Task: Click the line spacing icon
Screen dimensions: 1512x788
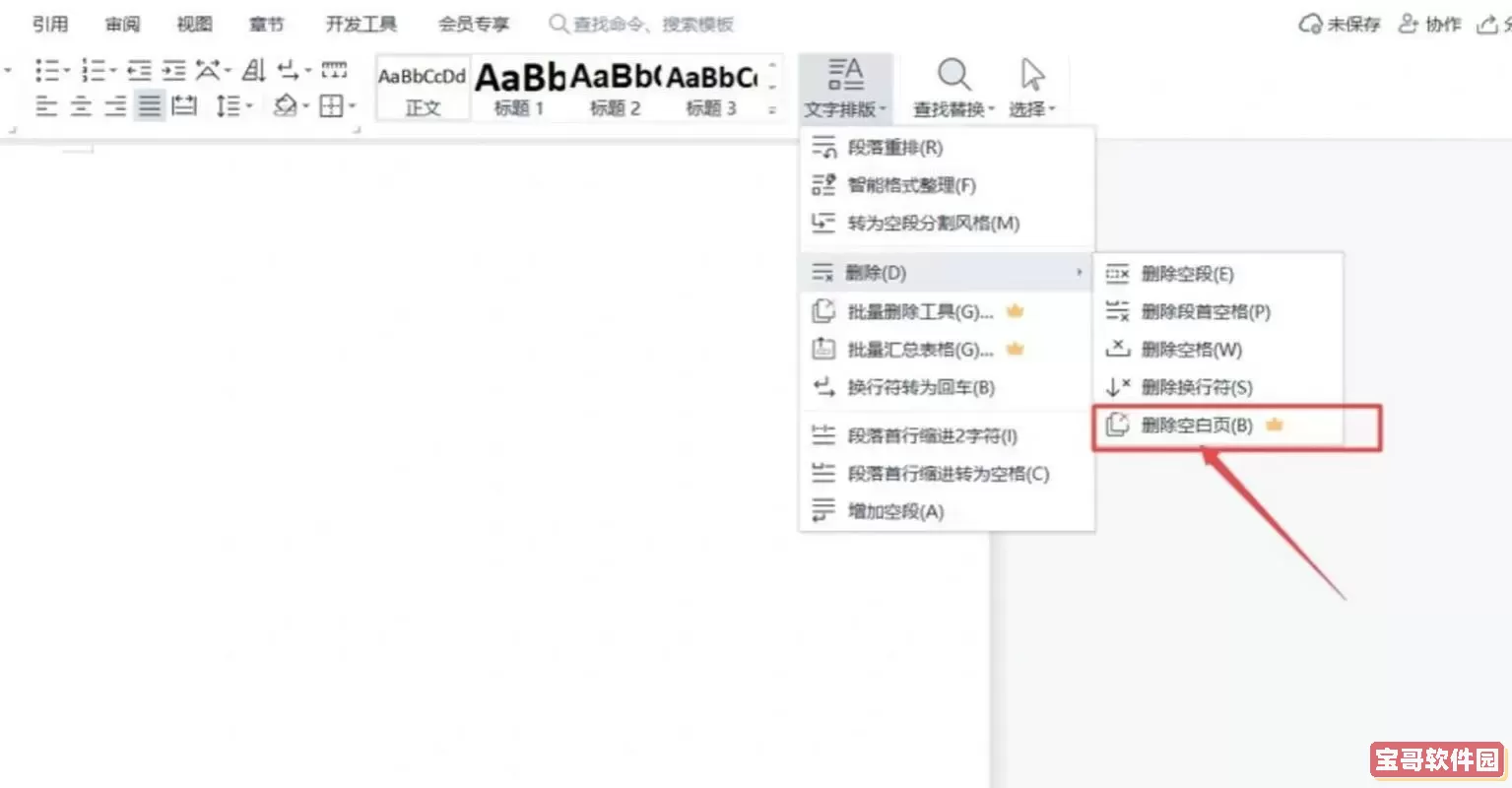Action: pyautogui.click(x=228, y=105)
